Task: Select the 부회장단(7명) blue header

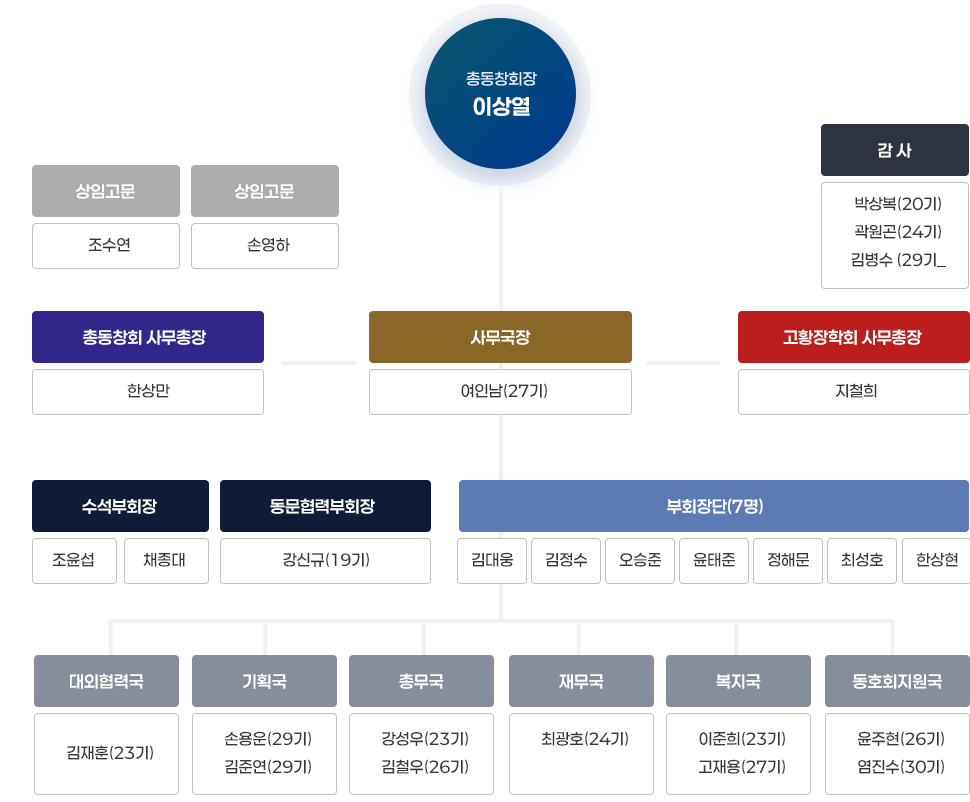Action: [x=714, y=506]
